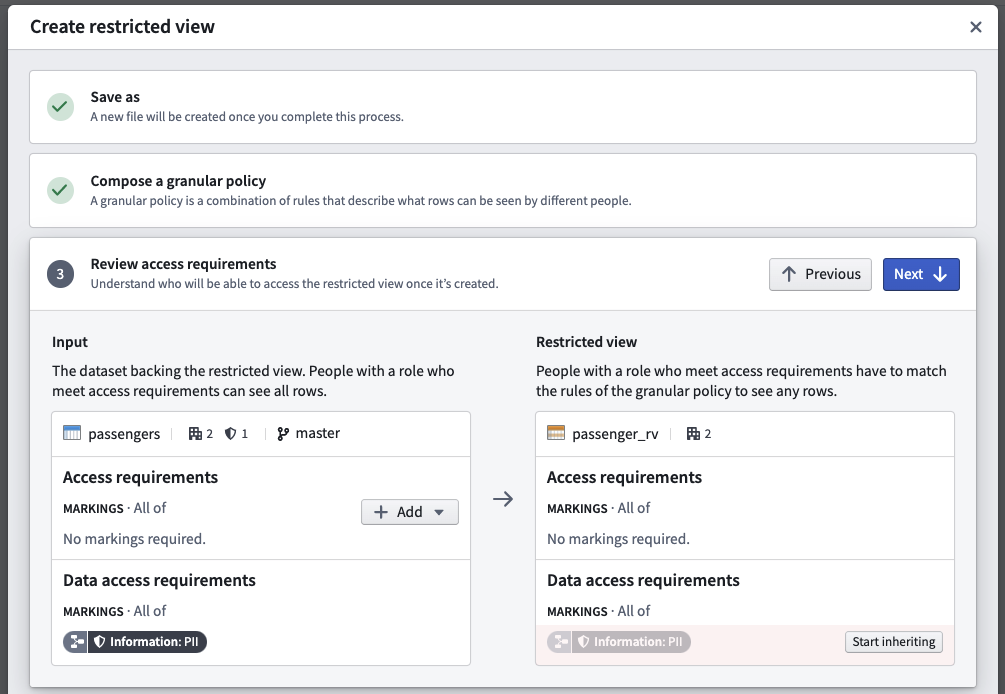Go back with the Previous button
1005x694 pixels.
pos(820,274)
